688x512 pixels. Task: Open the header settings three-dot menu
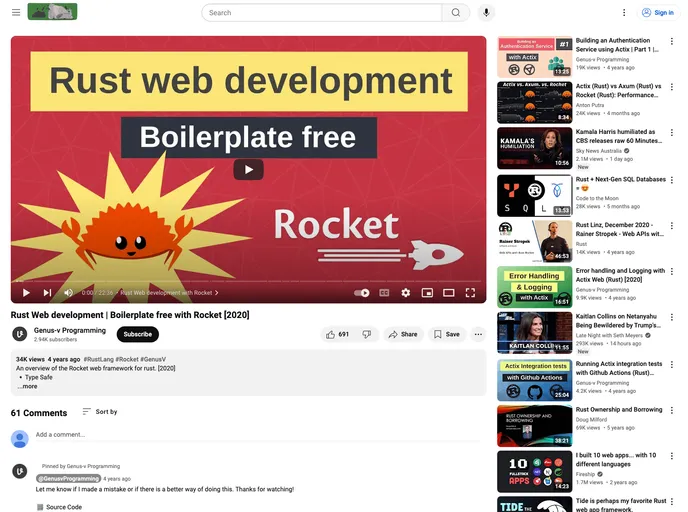click(x=624, y=13)
